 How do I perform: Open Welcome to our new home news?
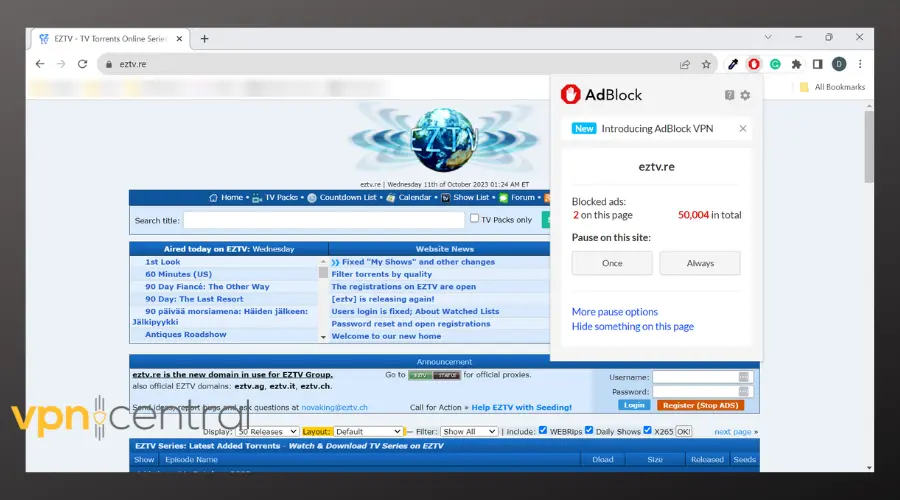pyautogui.click(x=386, y=336)
